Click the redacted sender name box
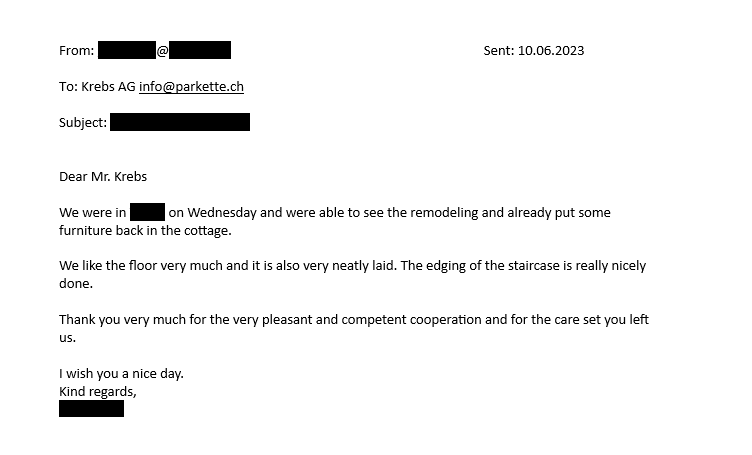752x455 pixels. pyautogui.click(x=127, y=50)
